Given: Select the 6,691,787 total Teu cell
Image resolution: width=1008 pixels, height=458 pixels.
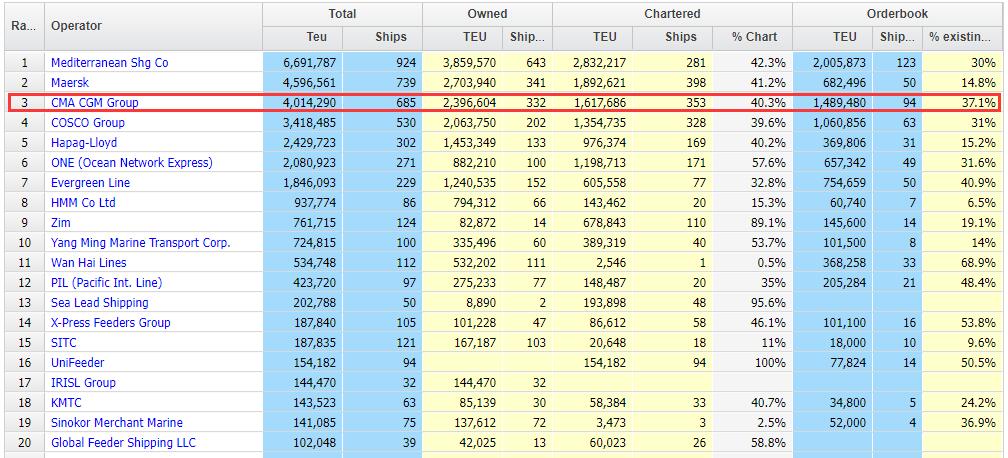Looking at the screenshot, I should coord(303,63).
